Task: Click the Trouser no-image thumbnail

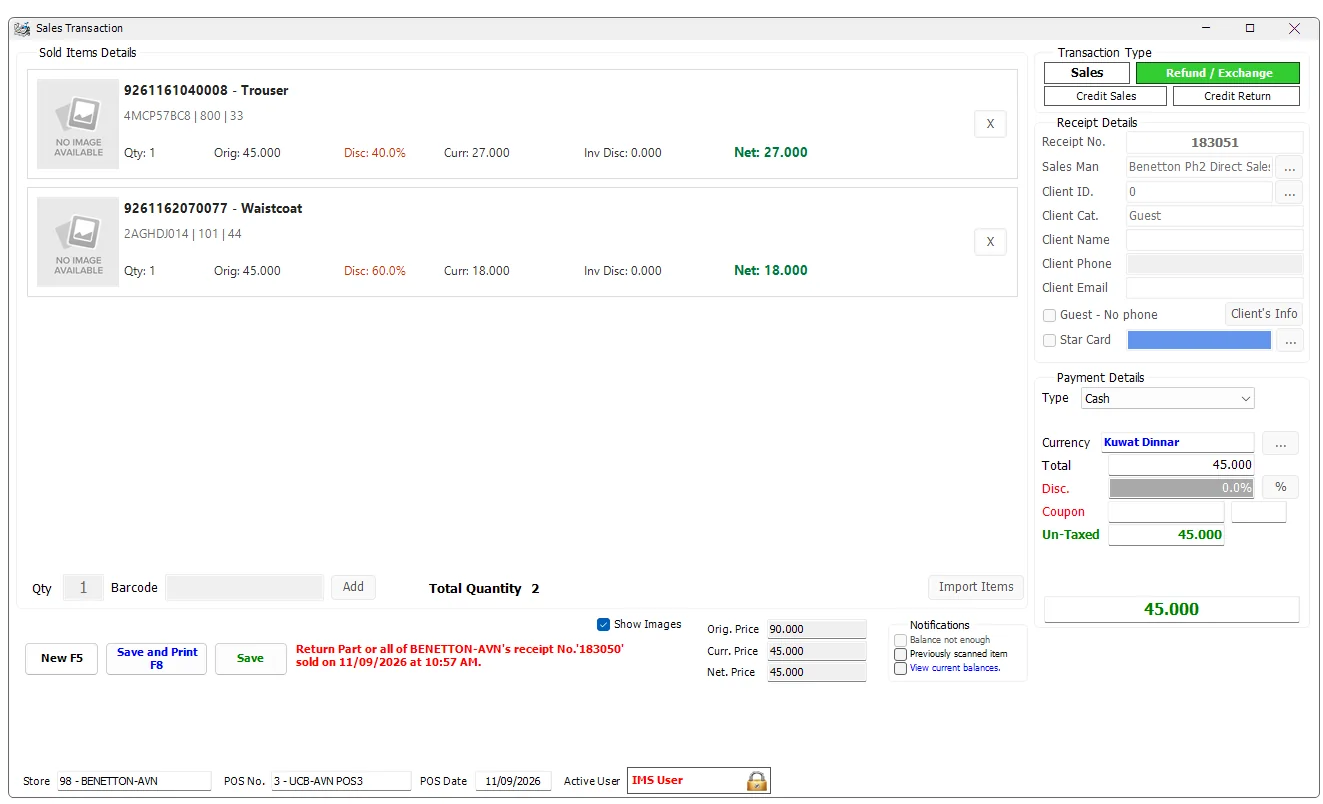Action: coord(78,124)
